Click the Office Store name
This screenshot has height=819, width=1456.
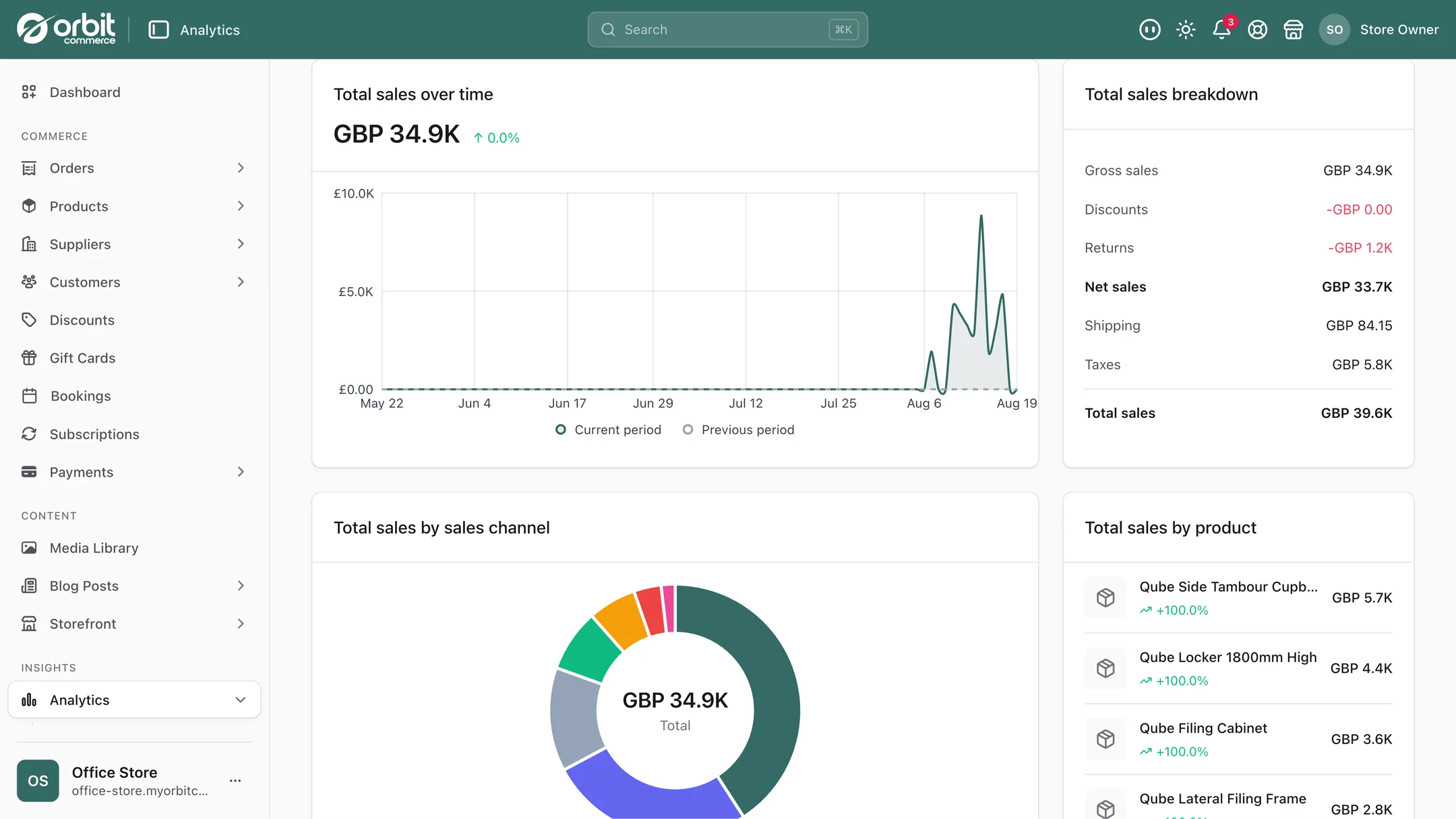(115, 772)
